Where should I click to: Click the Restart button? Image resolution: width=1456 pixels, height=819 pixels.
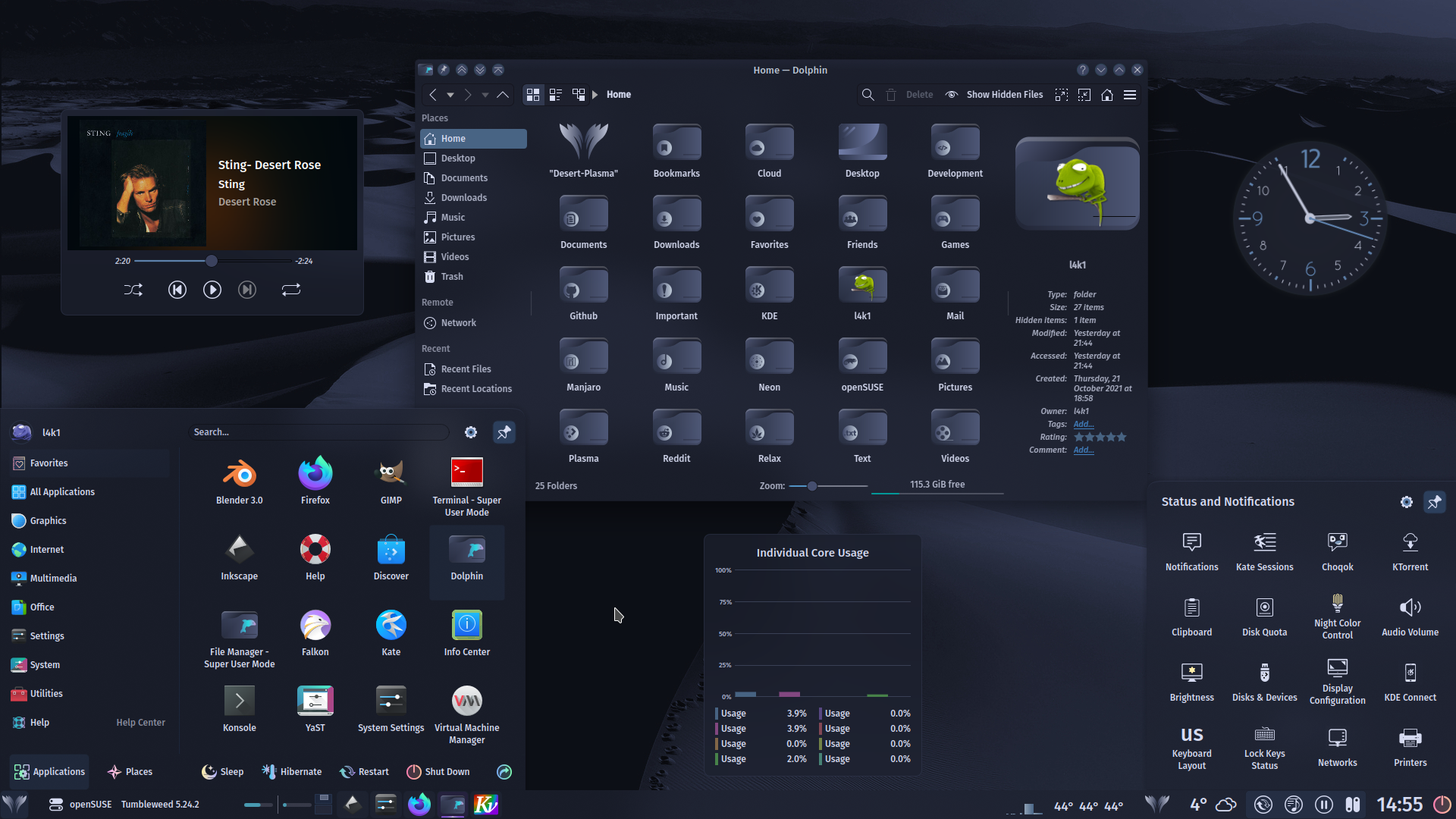365,772
